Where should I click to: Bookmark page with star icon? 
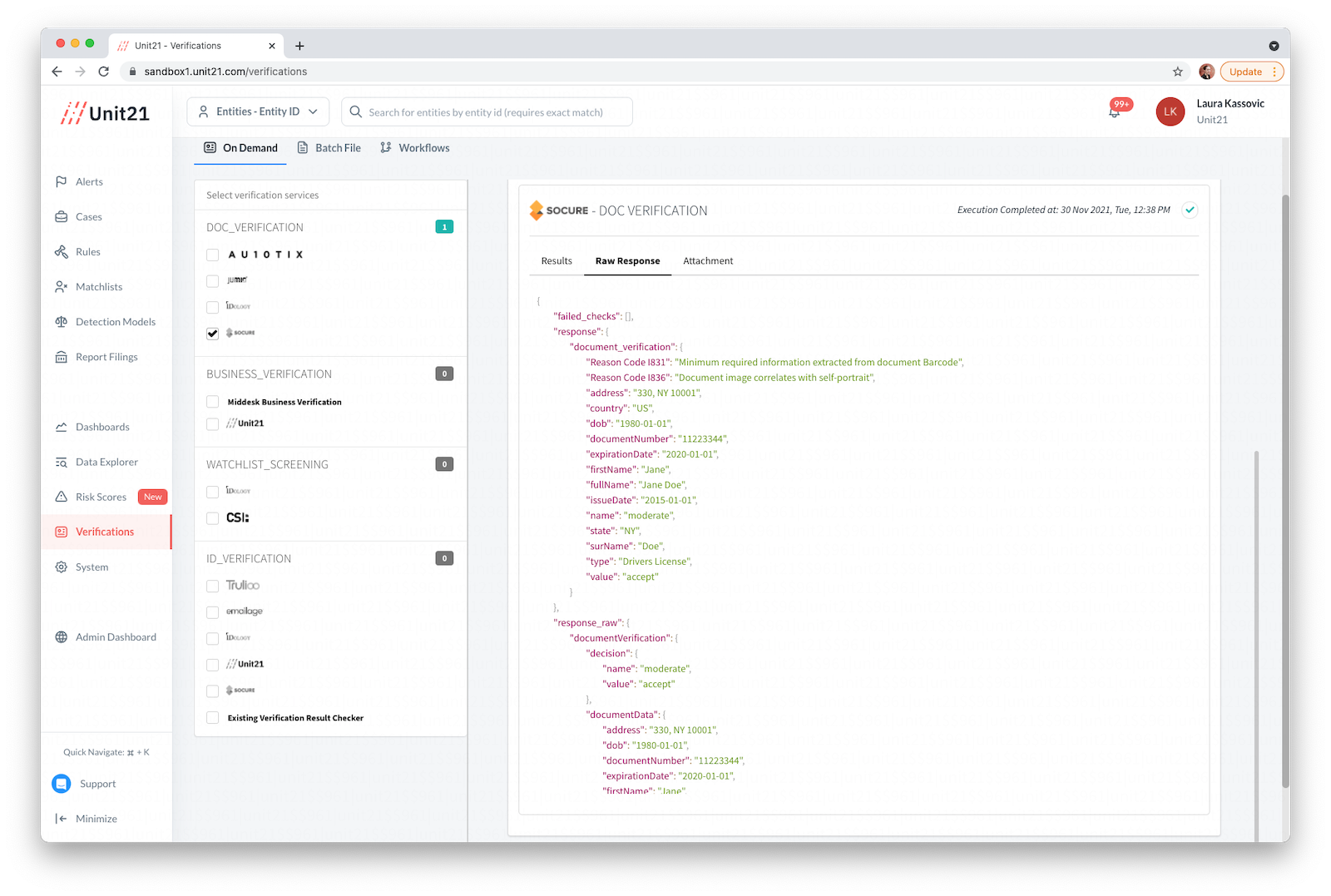(1178, 72)
